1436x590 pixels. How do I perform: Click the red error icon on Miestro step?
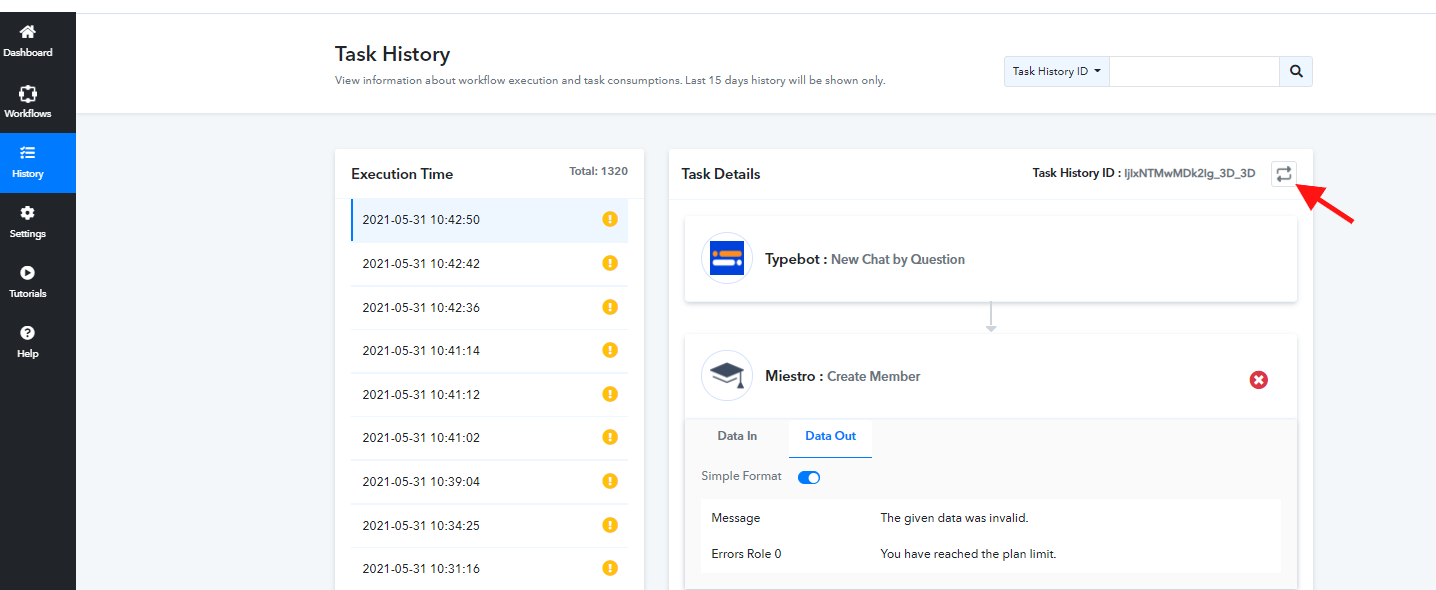1259,380
